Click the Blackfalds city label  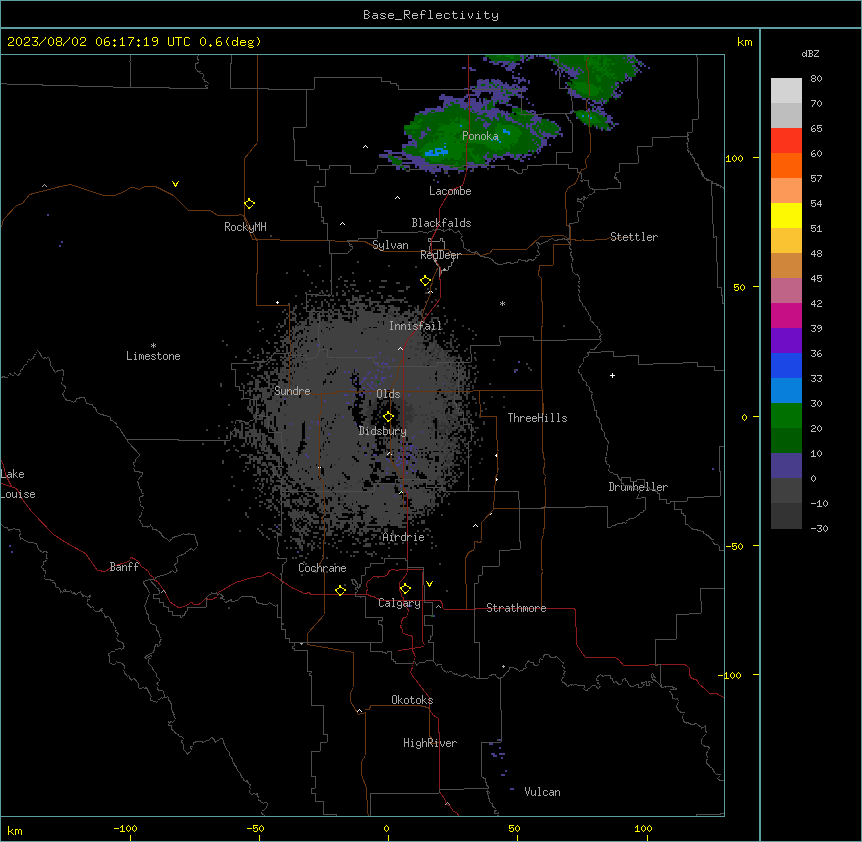[x=441, y=223]
